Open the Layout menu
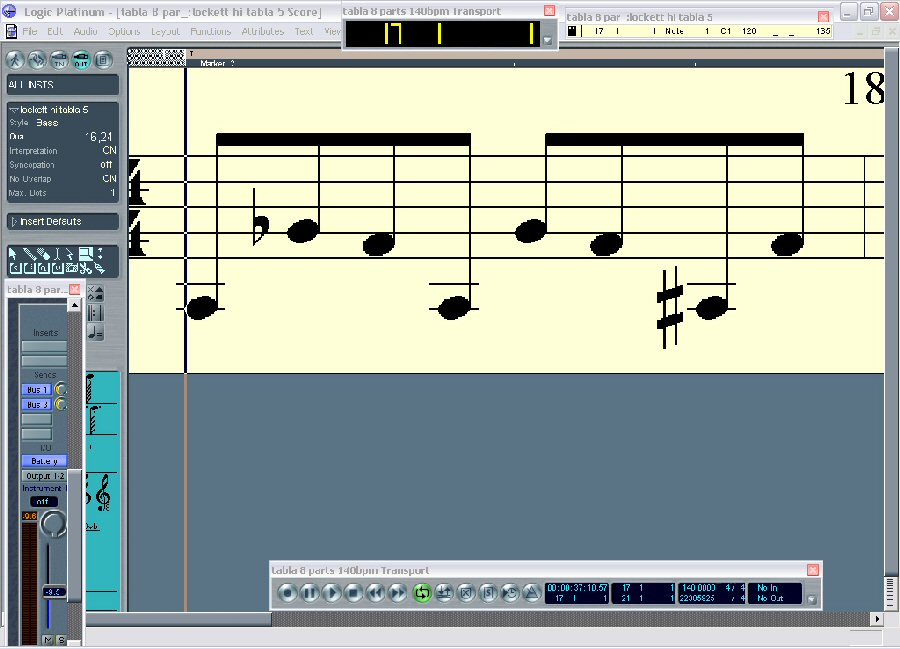900x649 pixels. [165, 31]
